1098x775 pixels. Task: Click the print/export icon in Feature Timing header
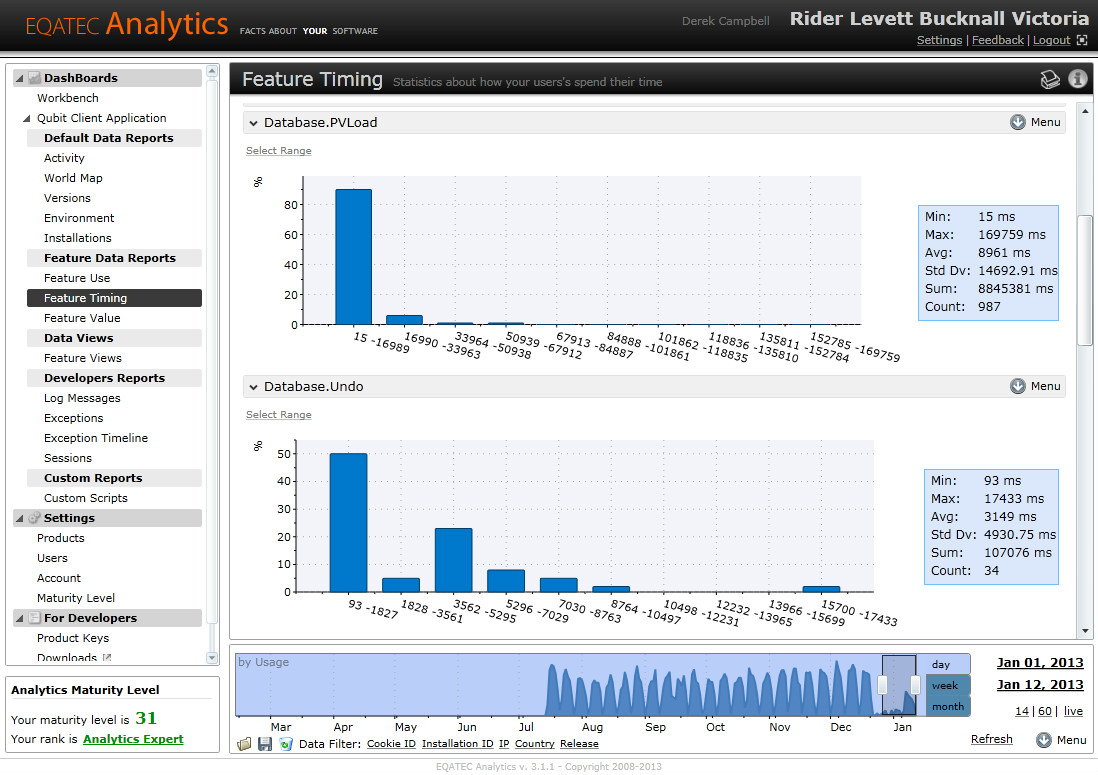(x=1050, y=79)
